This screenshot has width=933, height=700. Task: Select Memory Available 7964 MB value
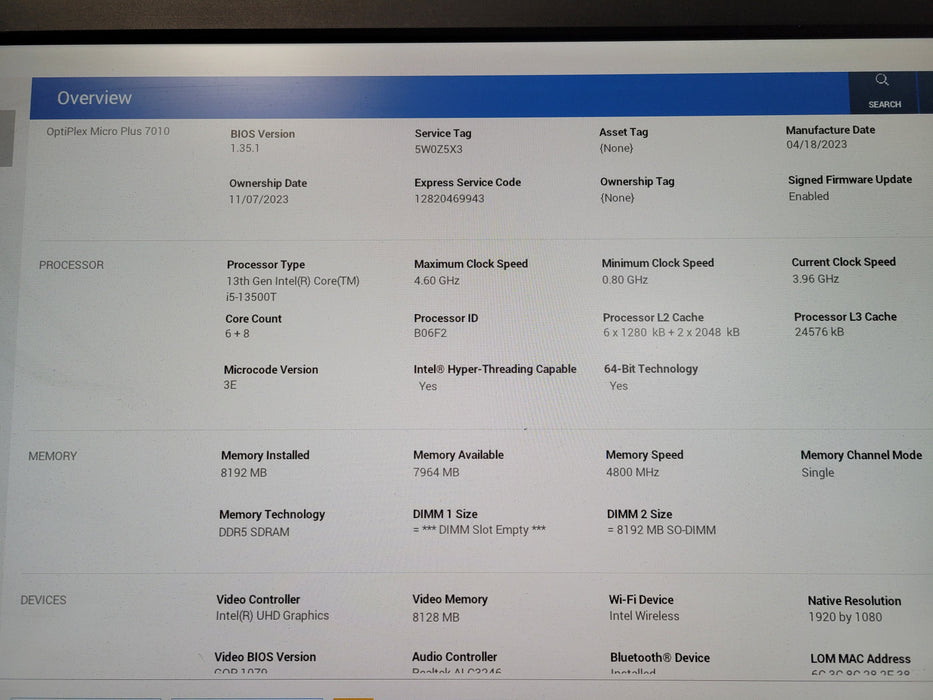(436, 472)
